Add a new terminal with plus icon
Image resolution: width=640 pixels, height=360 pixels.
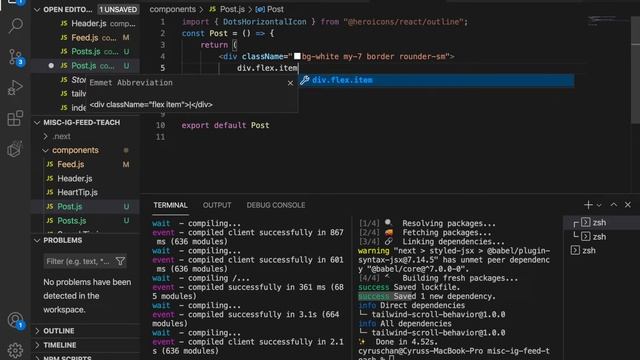[588, 205]
